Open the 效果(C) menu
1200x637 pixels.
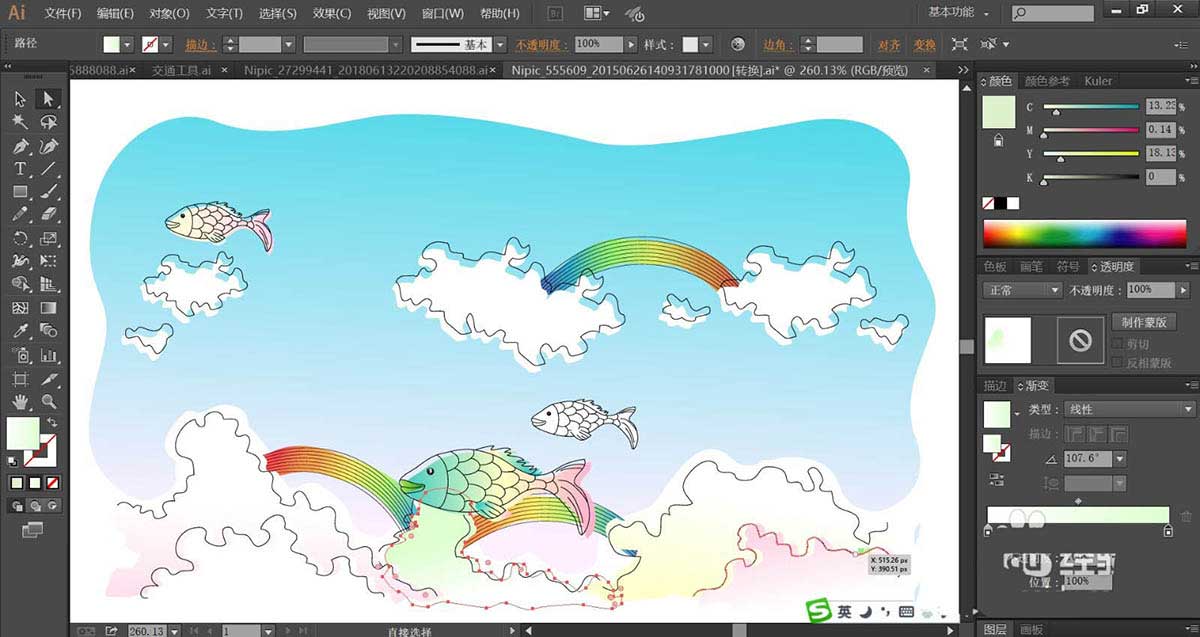tap(331, 14)
